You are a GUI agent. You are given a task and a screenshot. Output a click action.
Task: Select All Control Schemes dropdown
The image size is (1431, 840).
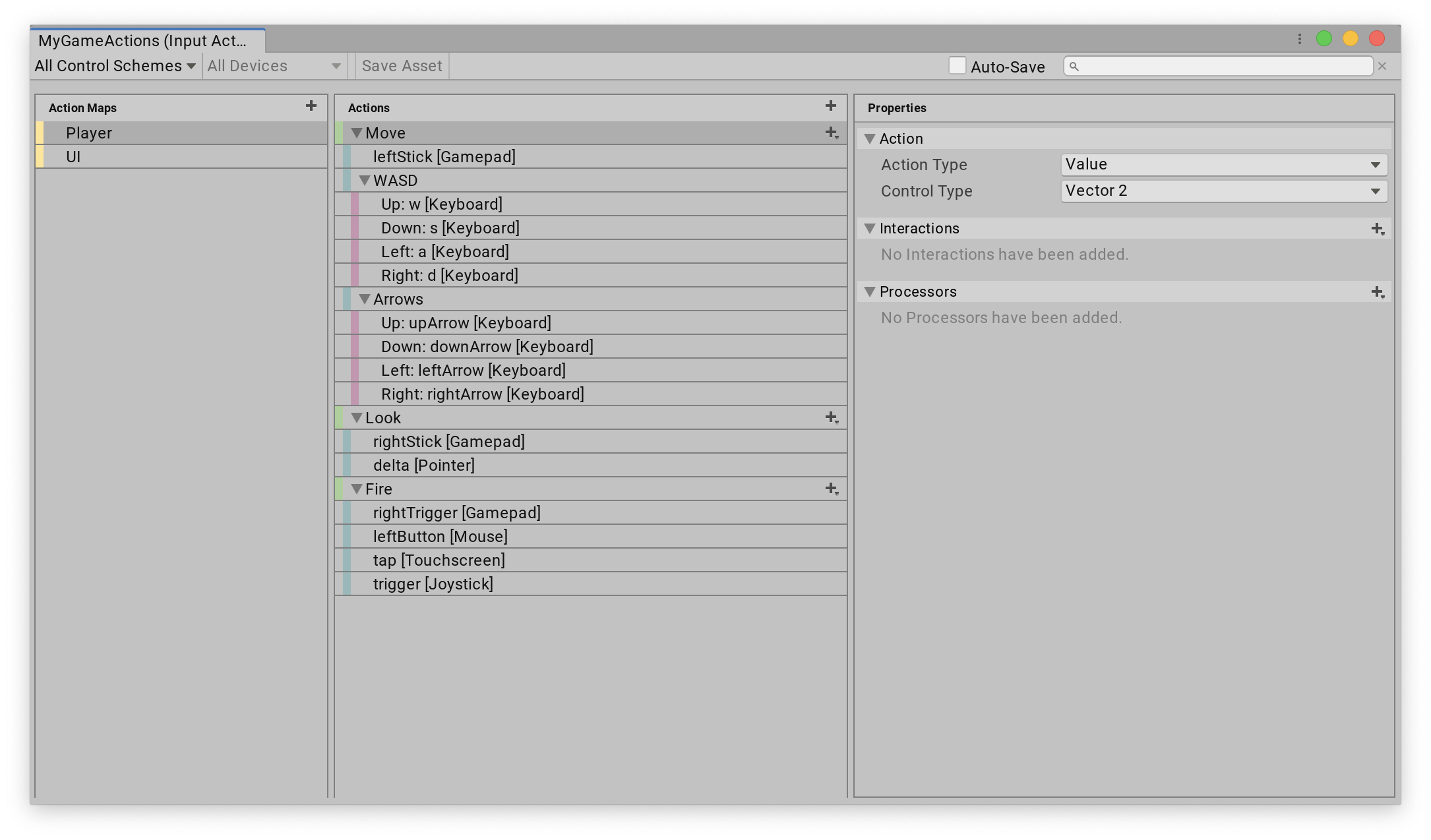pyautogui.click(x=114, y=66)
